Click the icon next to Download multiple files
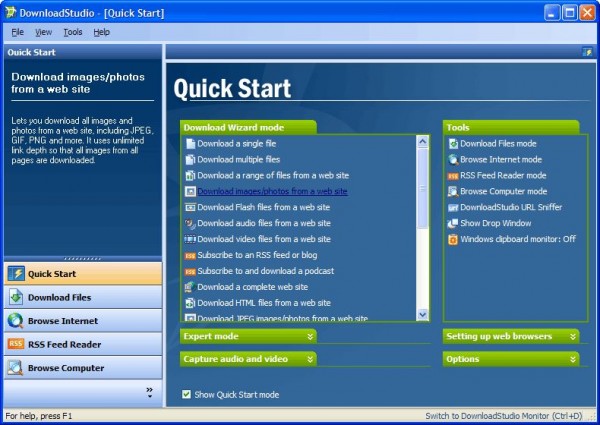600x425 pixels. click(x=190, y=160)
